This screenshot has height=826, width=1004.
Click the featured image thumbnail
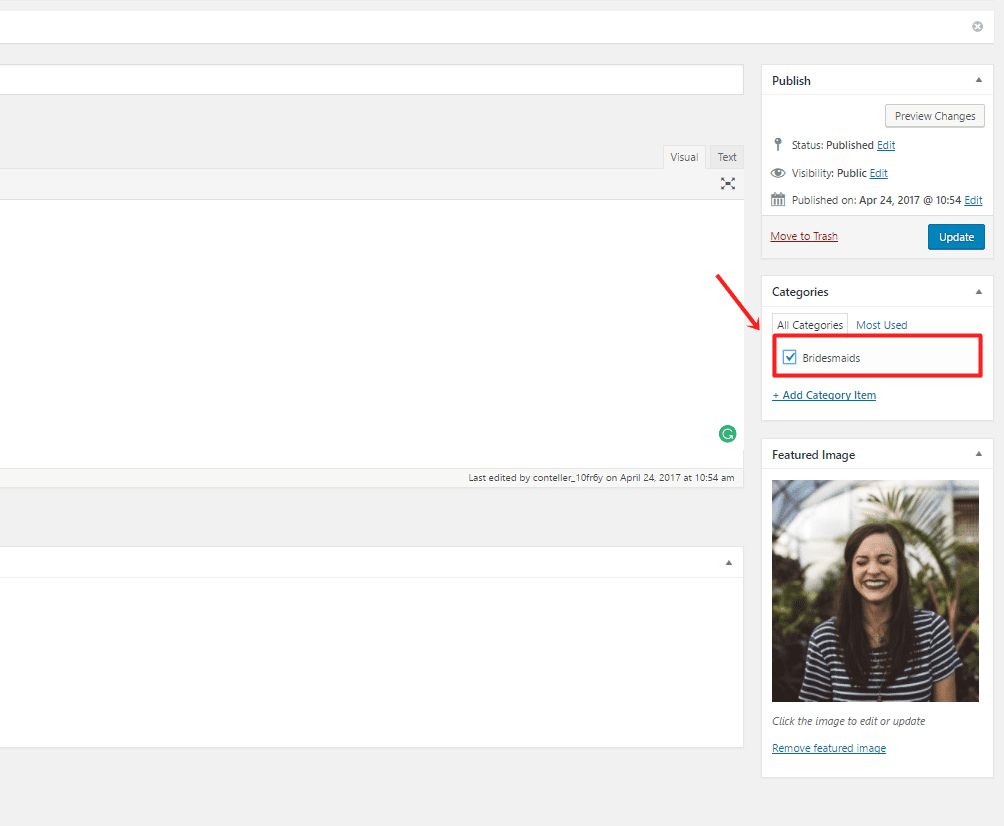pos(875,591)
